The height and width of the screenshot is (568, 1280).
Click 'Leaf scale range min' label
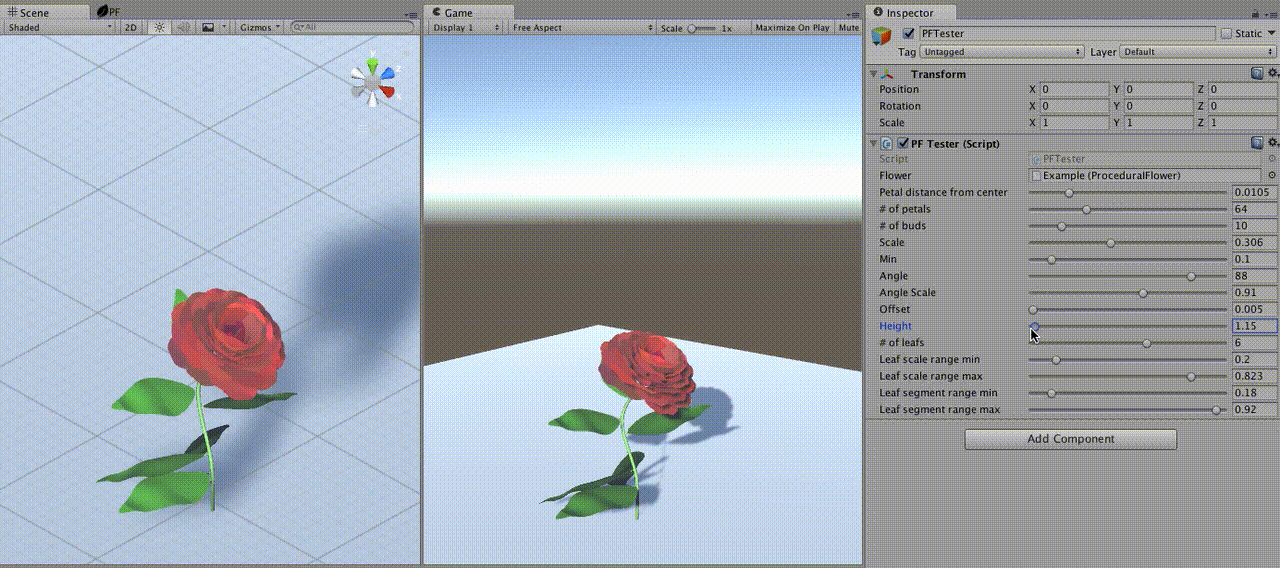click(929, 359)
